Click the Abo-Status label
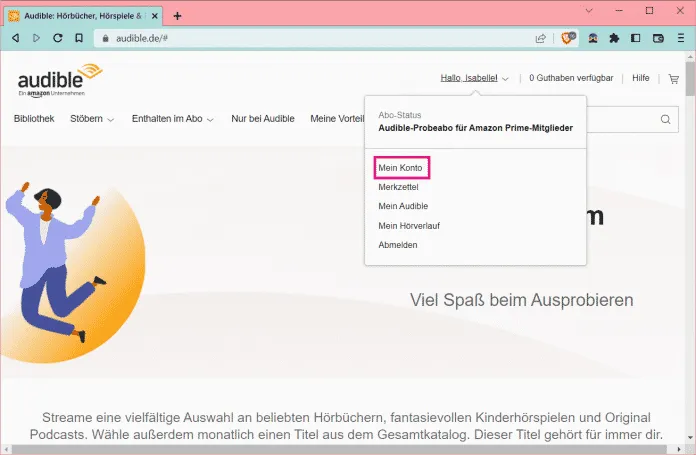This screenshot has height=455, width=696. pos(399,115)
